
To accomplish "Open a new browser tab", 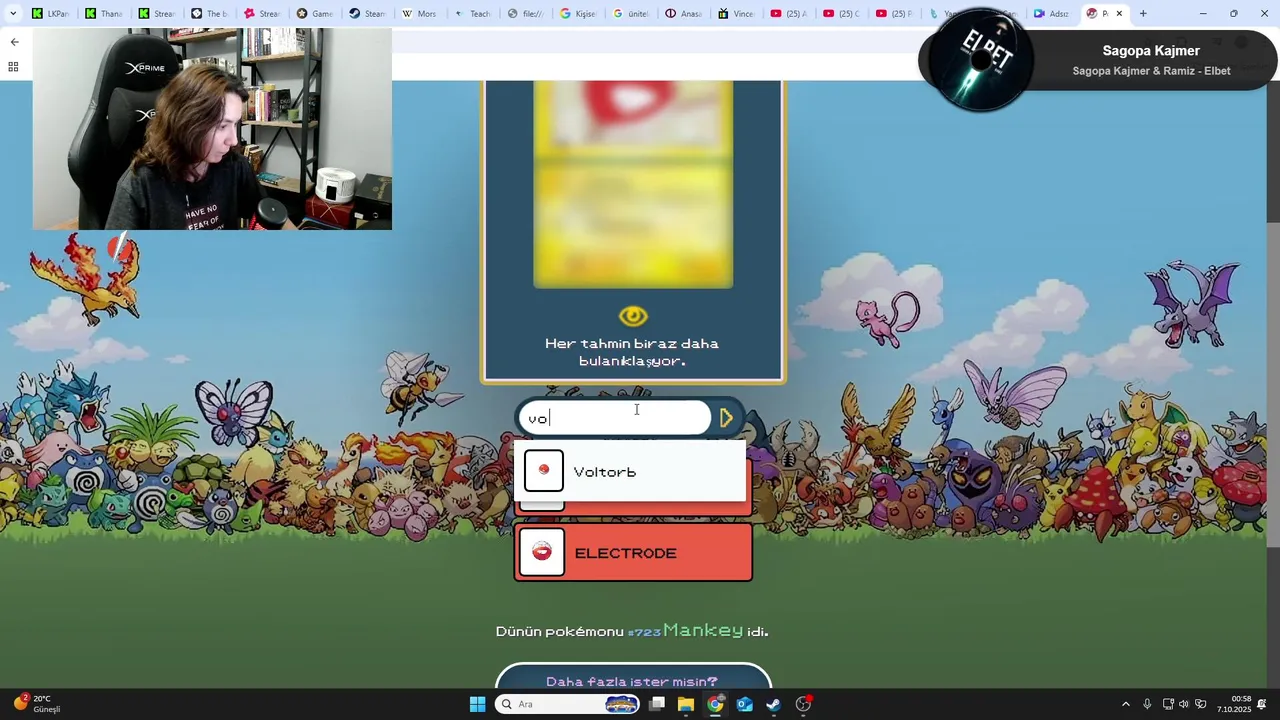I will (x=1143, y=14).
